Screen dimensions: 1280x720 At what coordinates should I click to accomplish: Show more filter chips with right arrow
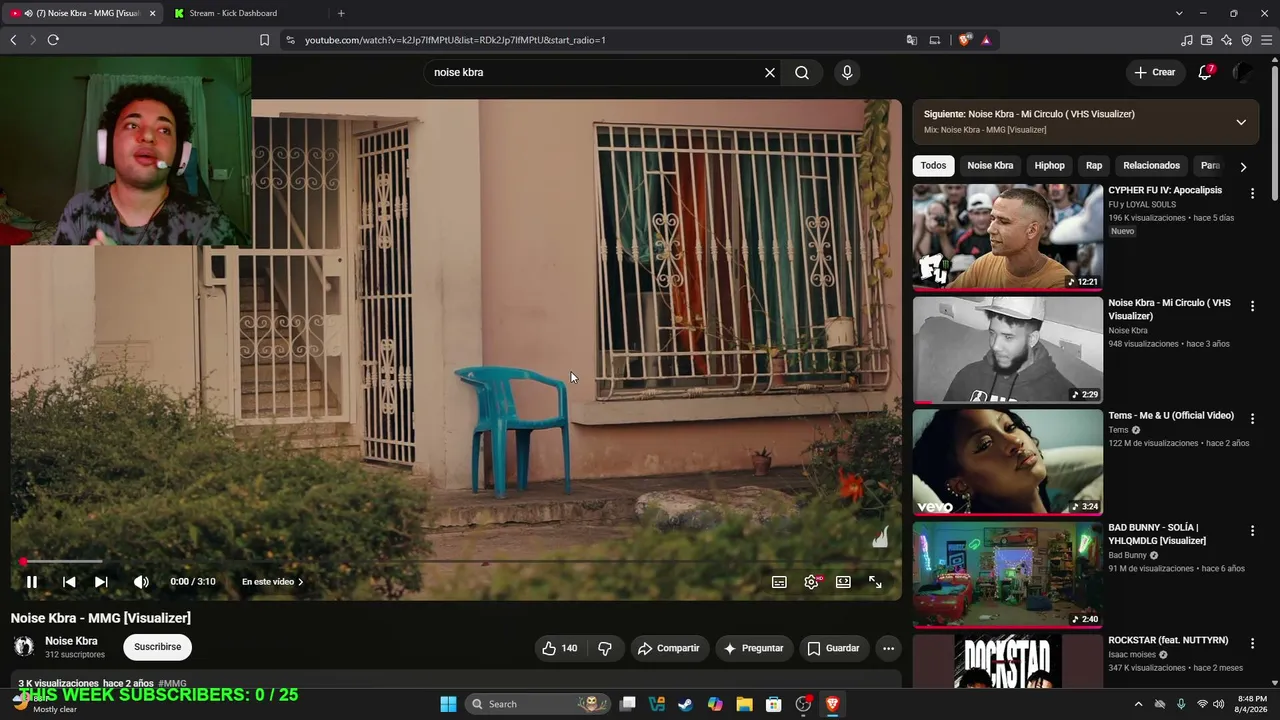[x=1243, y=167]
